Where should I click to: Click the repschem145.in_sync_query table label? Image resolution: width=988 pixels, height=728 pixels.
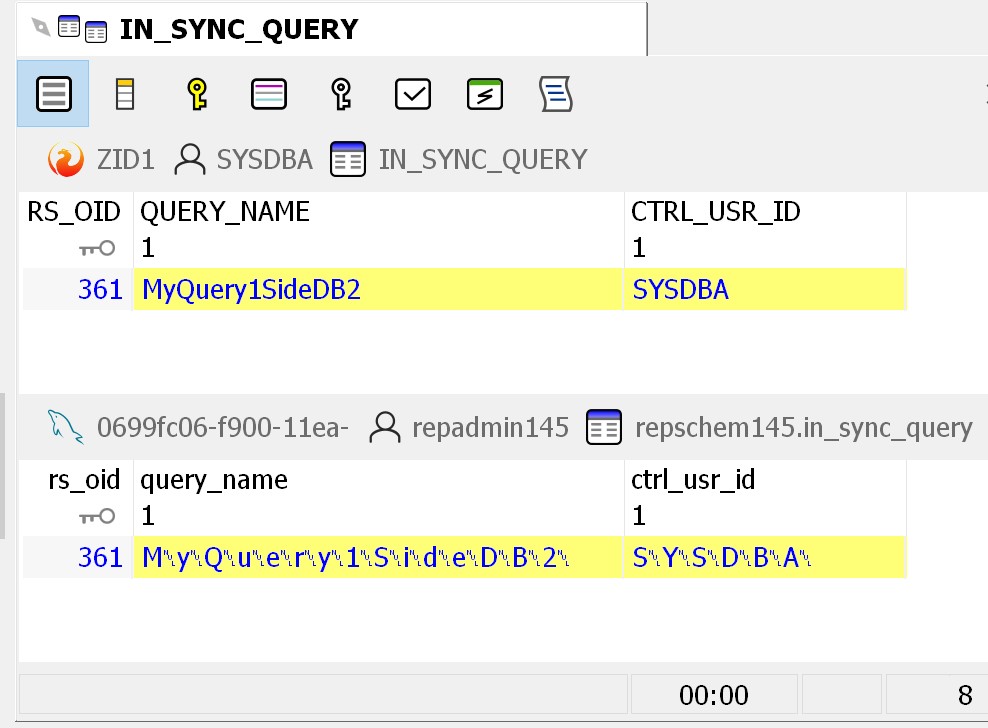click(803, 428)
